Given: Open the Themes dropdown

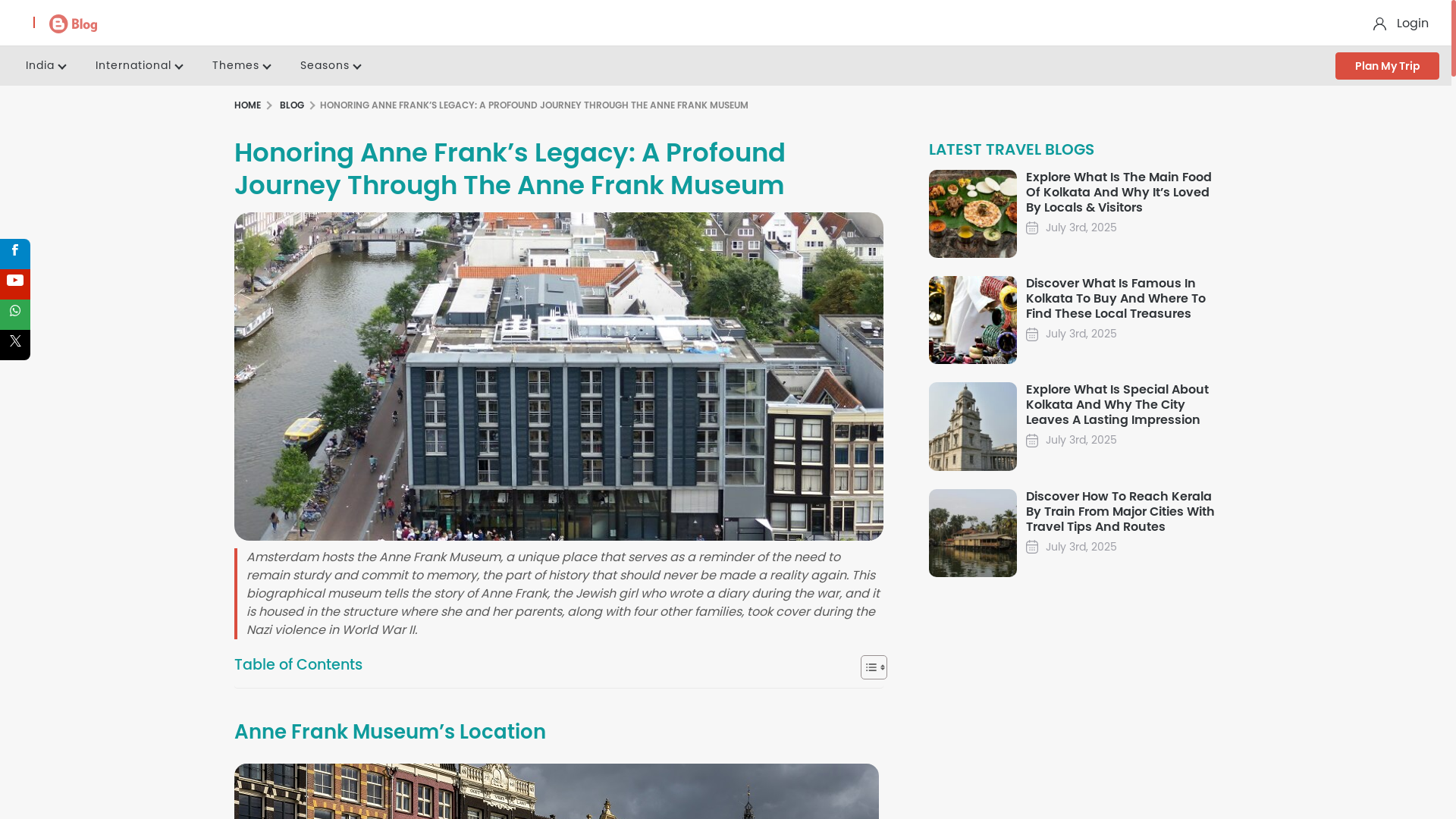Looking at the screenshot, I should point(242,66).
